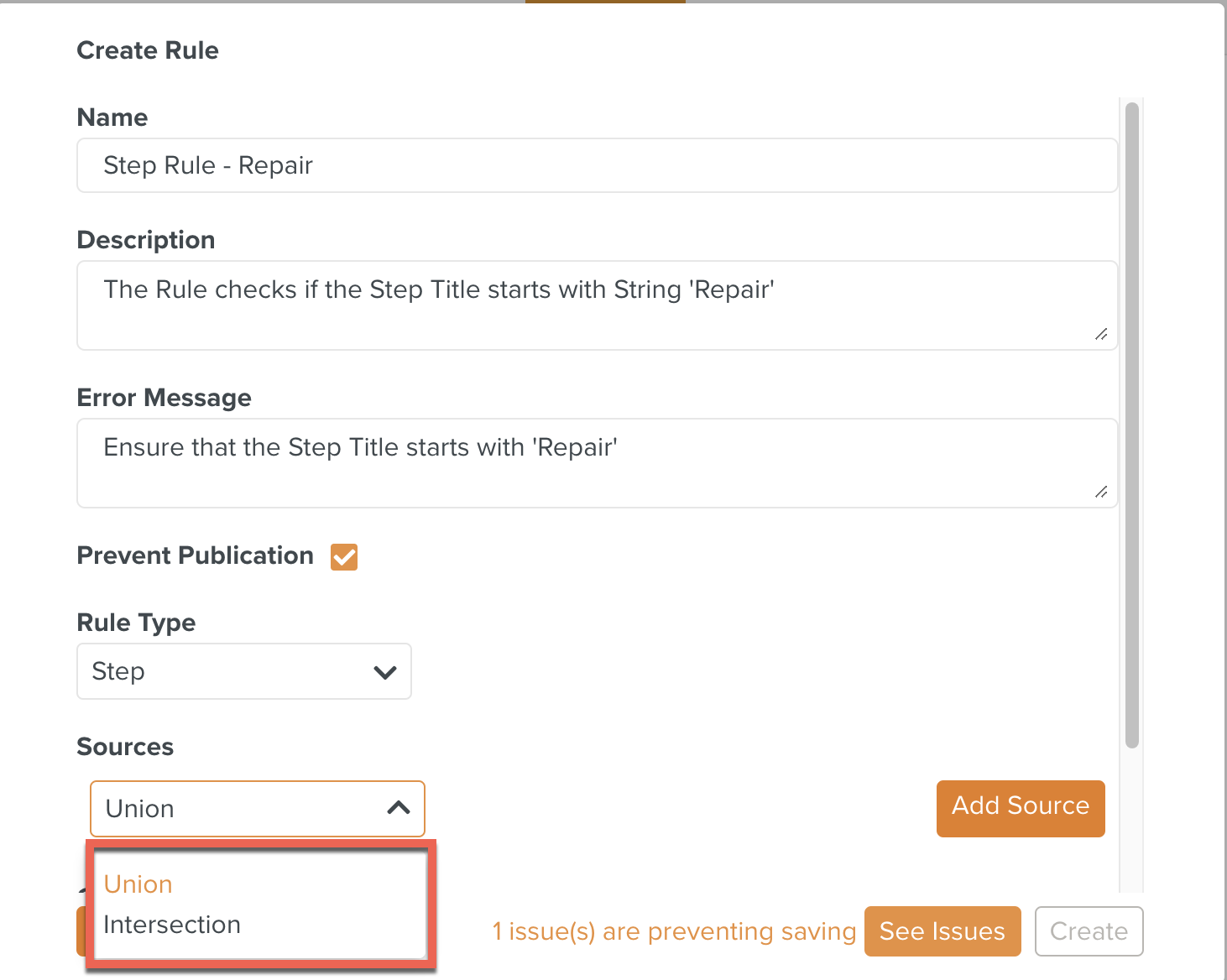Open the See Issues button
The width and height of the screenshot is (1227, 980).
point(942,931)
